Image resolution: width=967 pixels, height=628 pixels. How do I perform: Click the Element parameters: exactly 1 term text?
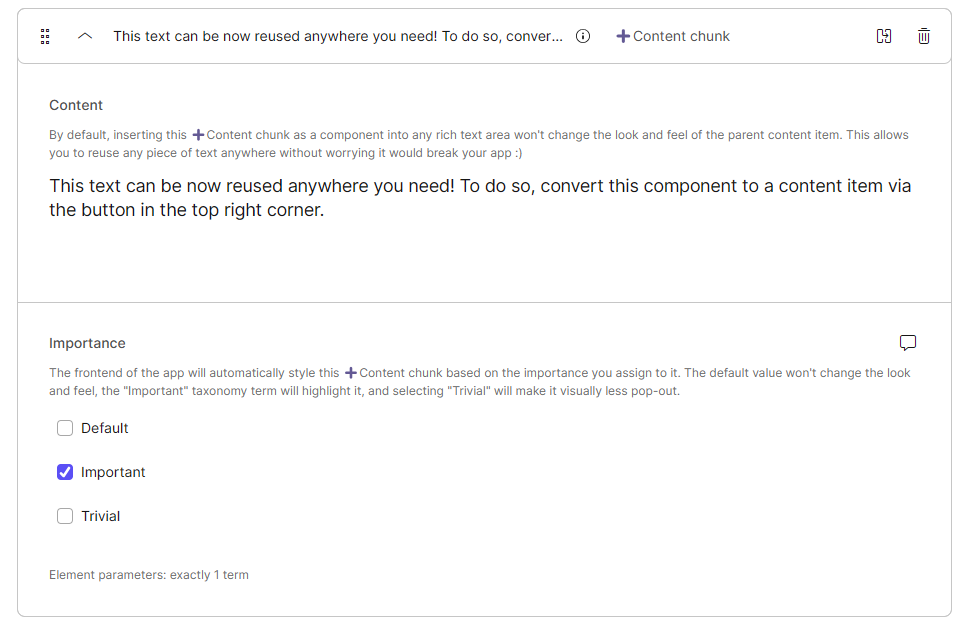pos(149,574)
